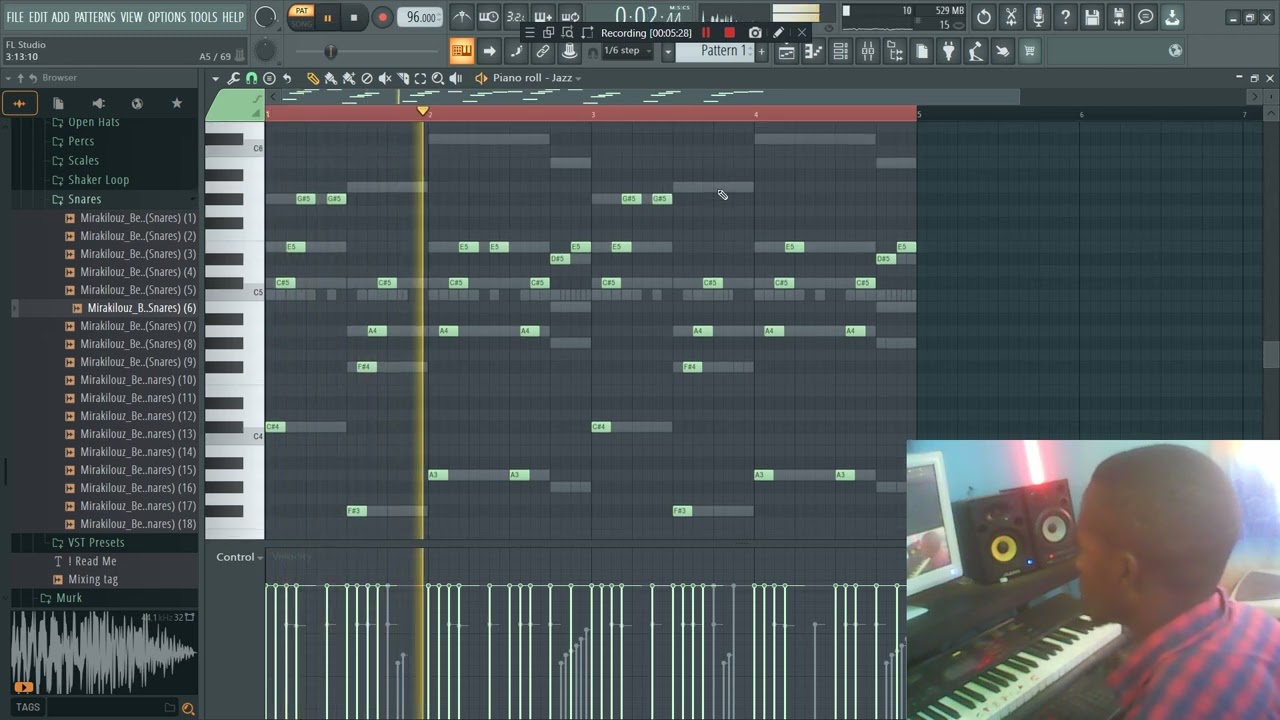Choose the Select marquee tool
Image resolution: width=1280 pixels, height=720 pixels.
(x=420, y=78)
